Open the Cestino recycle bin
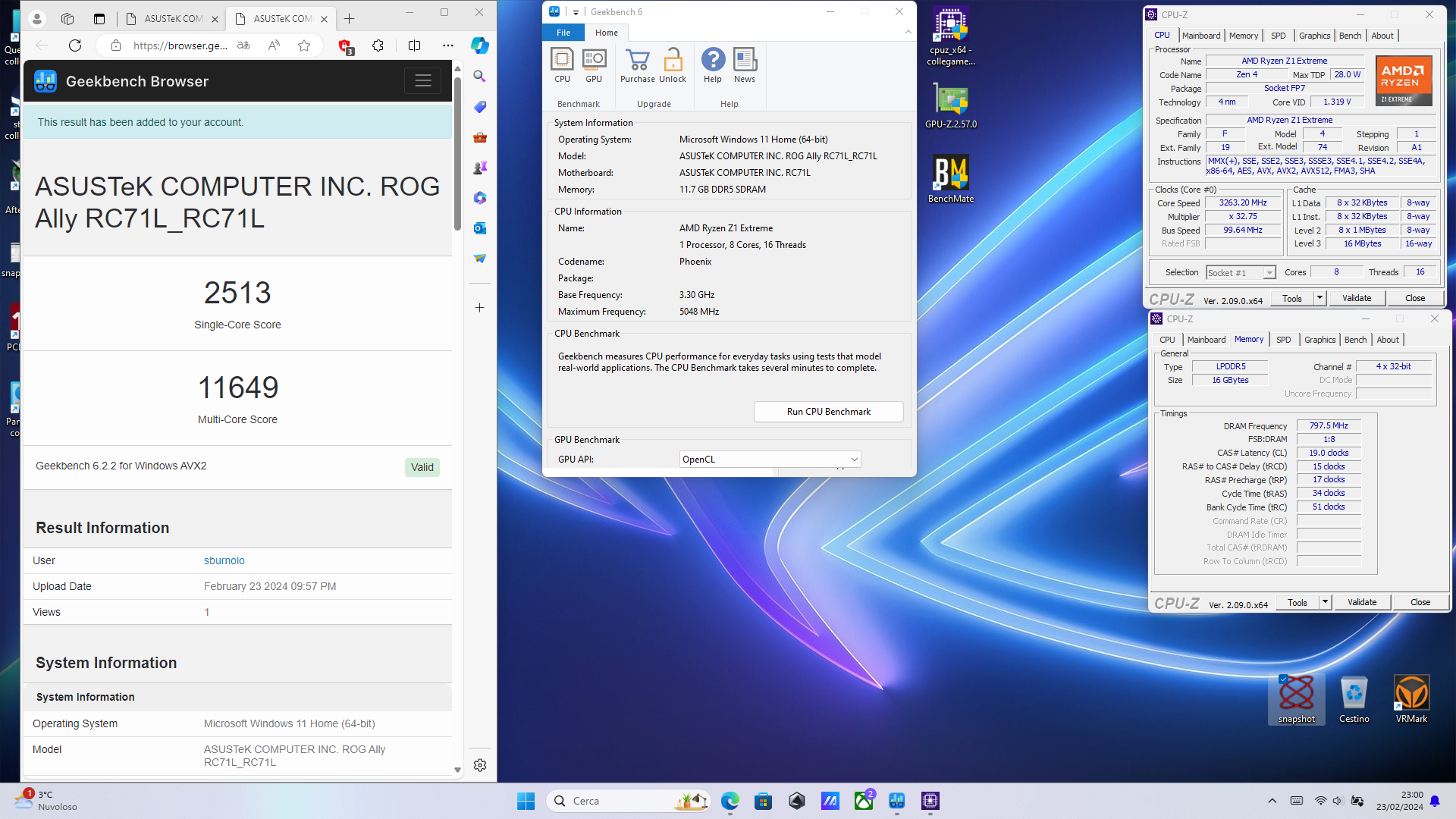 pyautogui.click(x=1354, y=698)
